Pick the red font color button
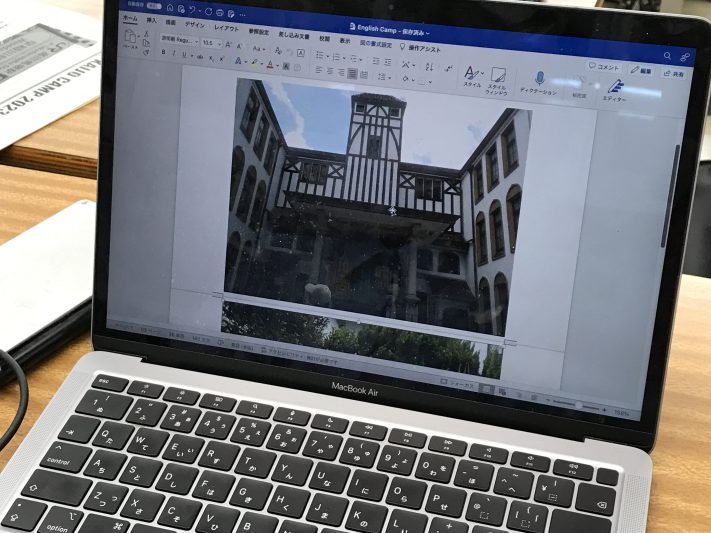711x533 pixels. tap(270, 65)
